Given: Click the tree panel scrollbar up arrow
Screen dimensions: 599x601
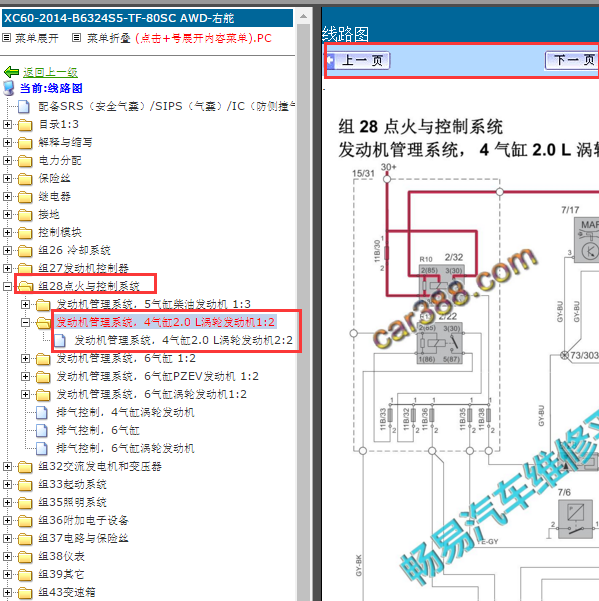Looking at the screenshot, I should tap(304, 16).
